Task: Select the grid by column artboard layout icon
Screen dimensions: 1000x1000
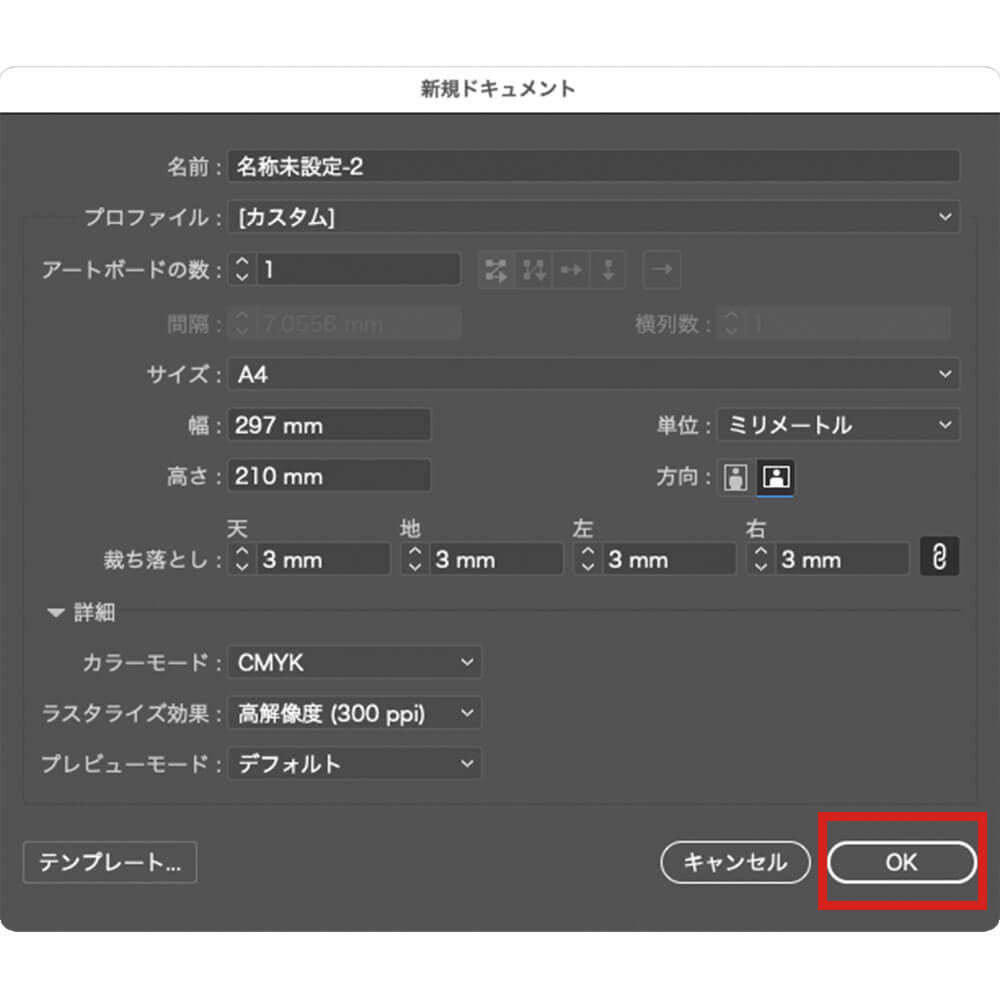Action: tap(534, 269)
